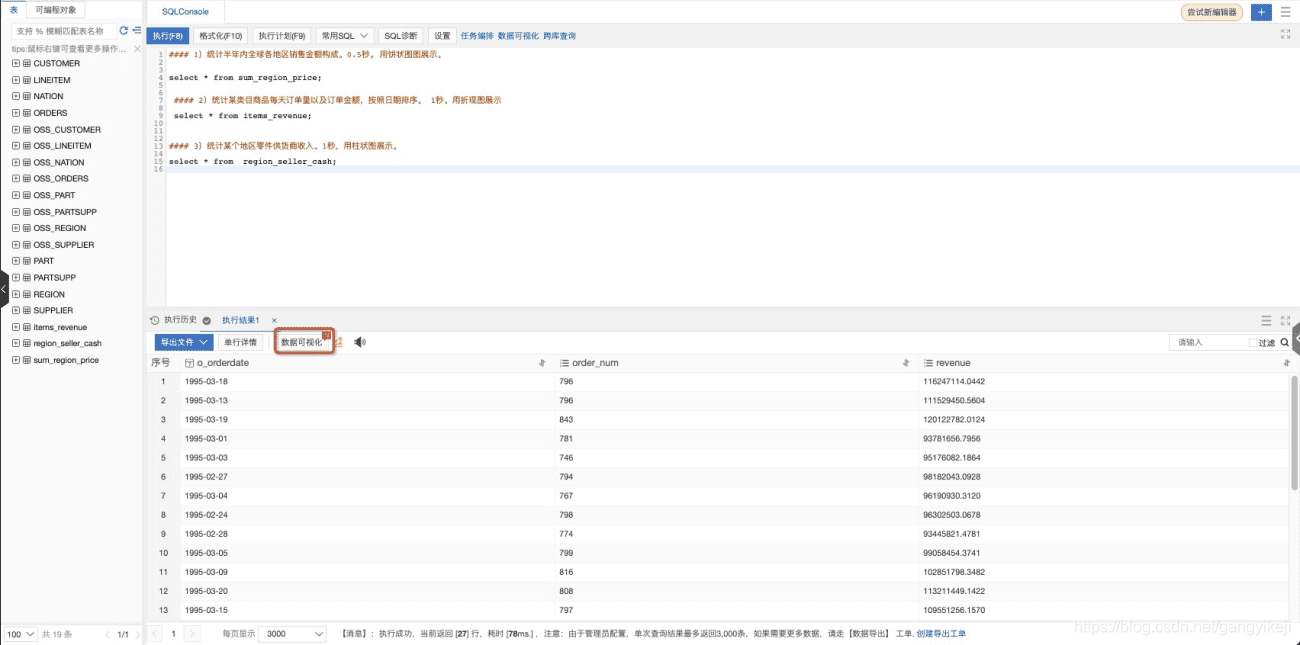Screen dimensions: 1300x645
Task: Expand the sum_region_price table node
Action: 16,360
